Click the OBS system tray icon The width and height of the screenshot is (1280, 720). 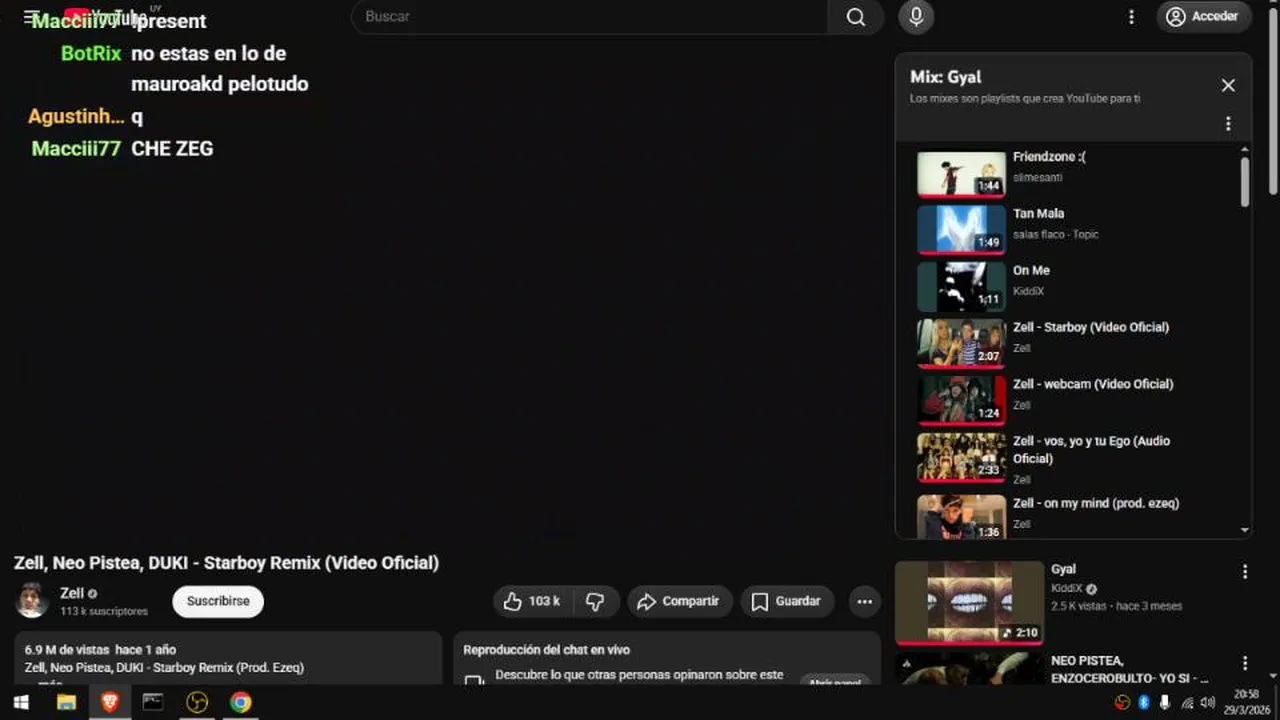[1122, 702]
